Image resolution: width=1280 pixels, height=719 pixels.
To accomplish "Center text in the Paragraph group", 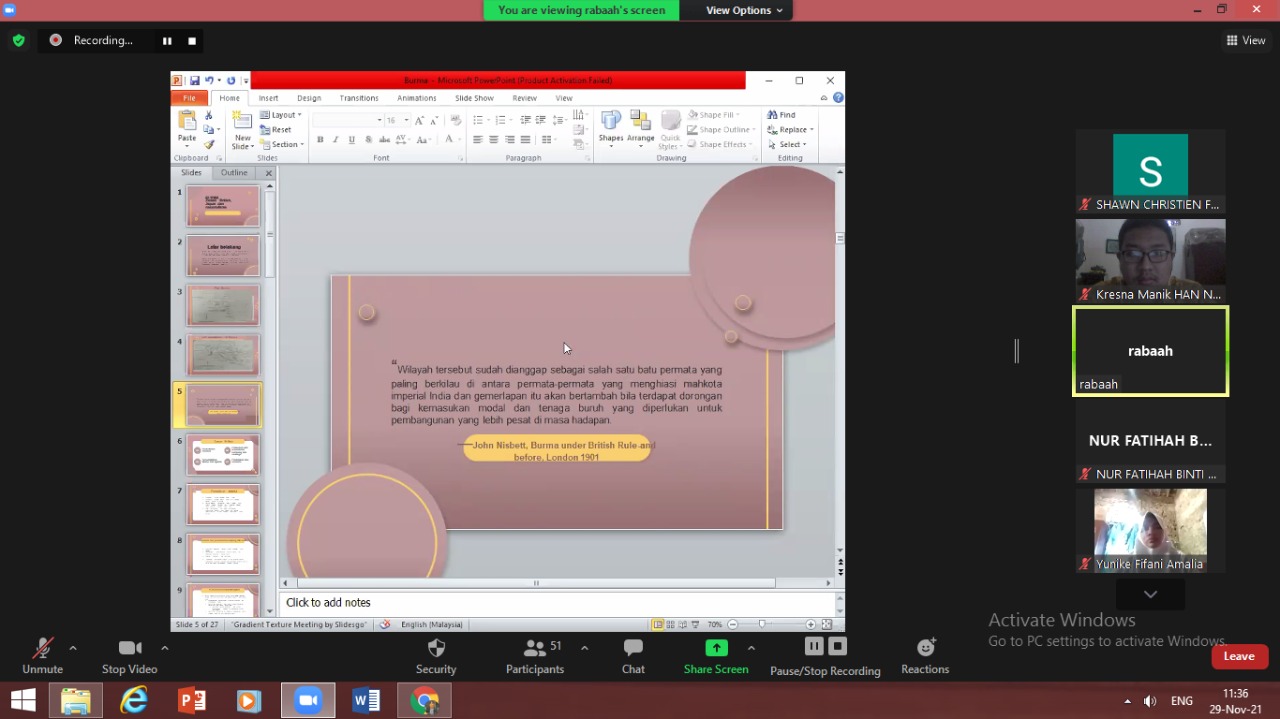I will (494, 140).
